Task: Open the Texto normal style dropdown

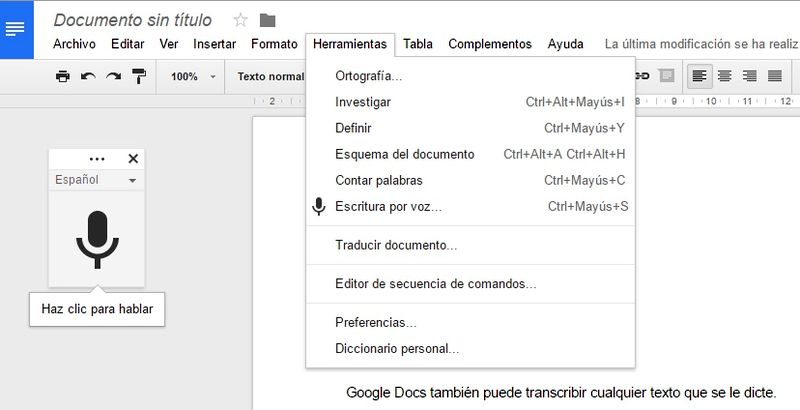Action: coord(269,76)
